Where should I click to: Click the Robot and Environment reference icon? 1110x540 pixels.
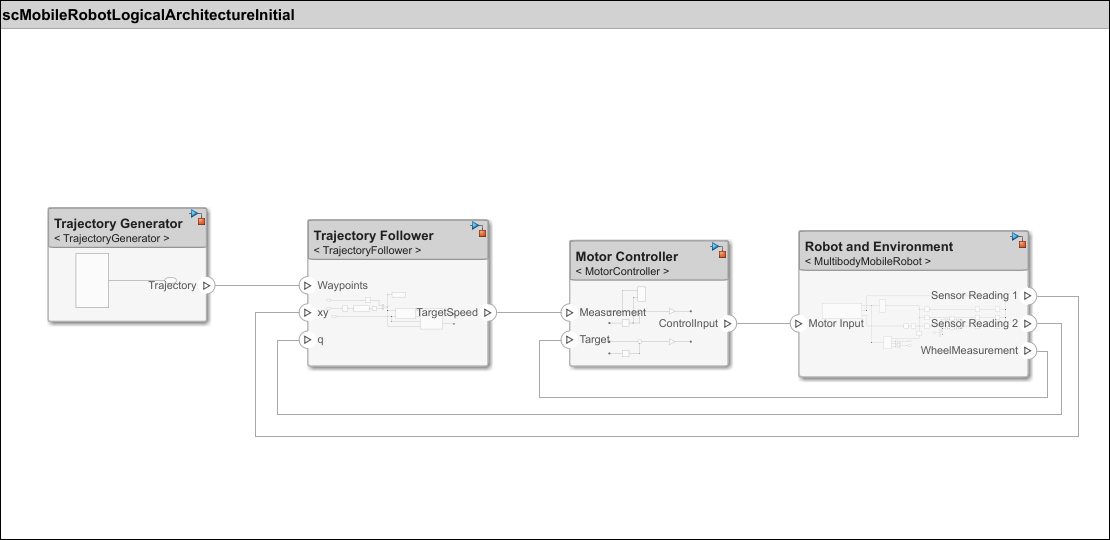(x=1017, y=240)
